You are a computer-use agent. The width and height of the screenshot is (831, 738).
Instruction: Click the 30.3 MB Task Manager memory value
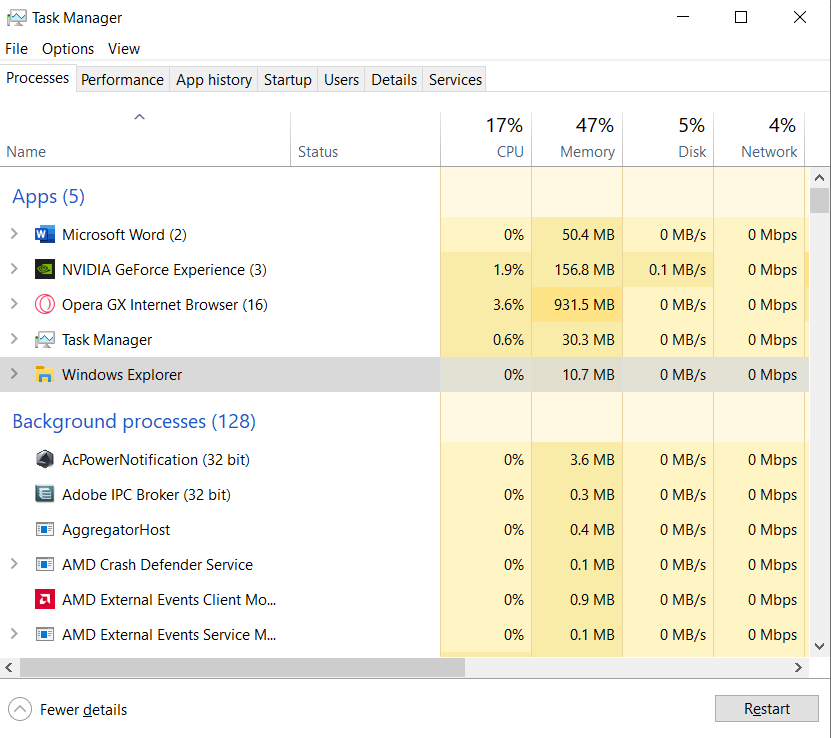[x=588, y=340]
